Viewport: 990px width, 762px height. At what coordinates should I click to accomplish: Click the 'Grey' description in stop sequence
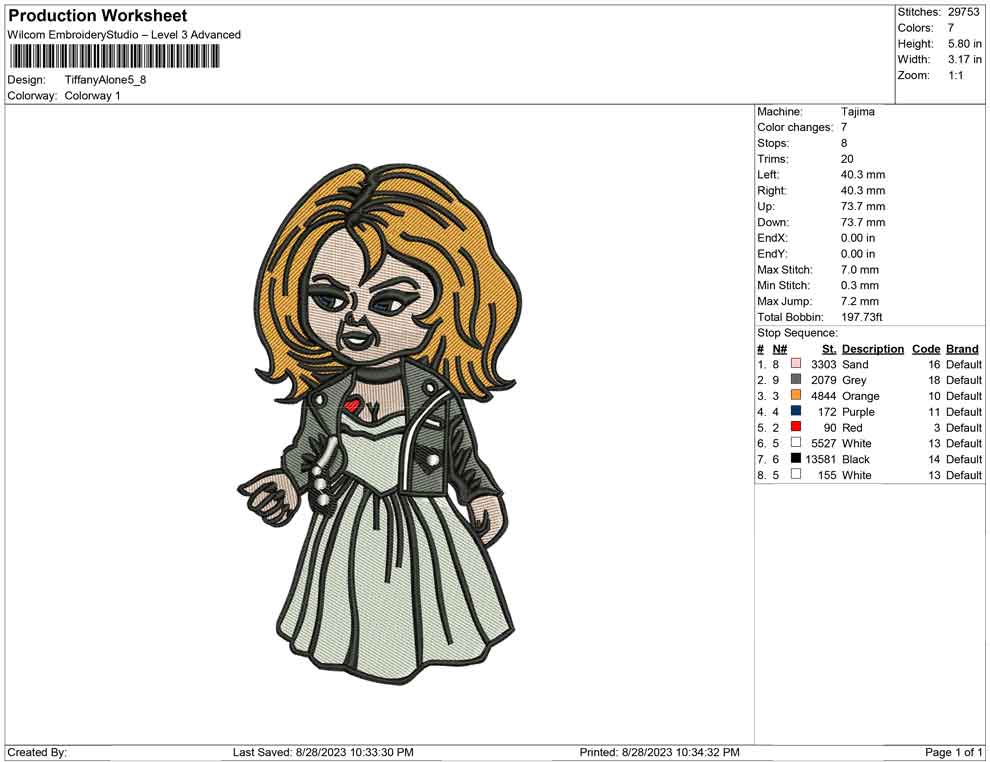[854, 380]
